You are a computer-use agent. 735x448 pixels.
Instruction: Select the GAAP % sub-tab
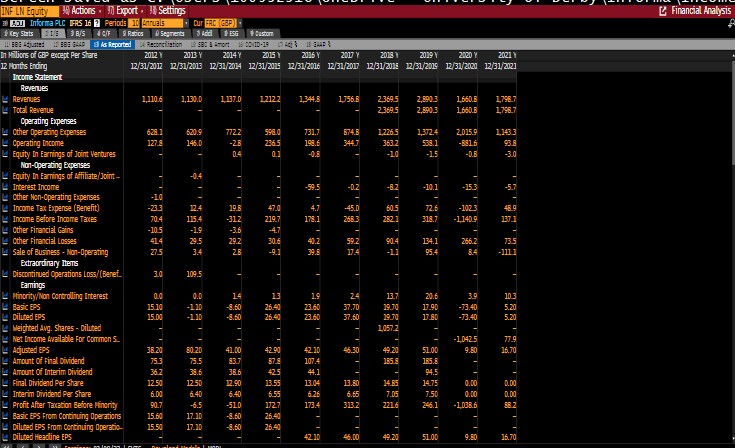pyautogui.click(x=319, y=45)
